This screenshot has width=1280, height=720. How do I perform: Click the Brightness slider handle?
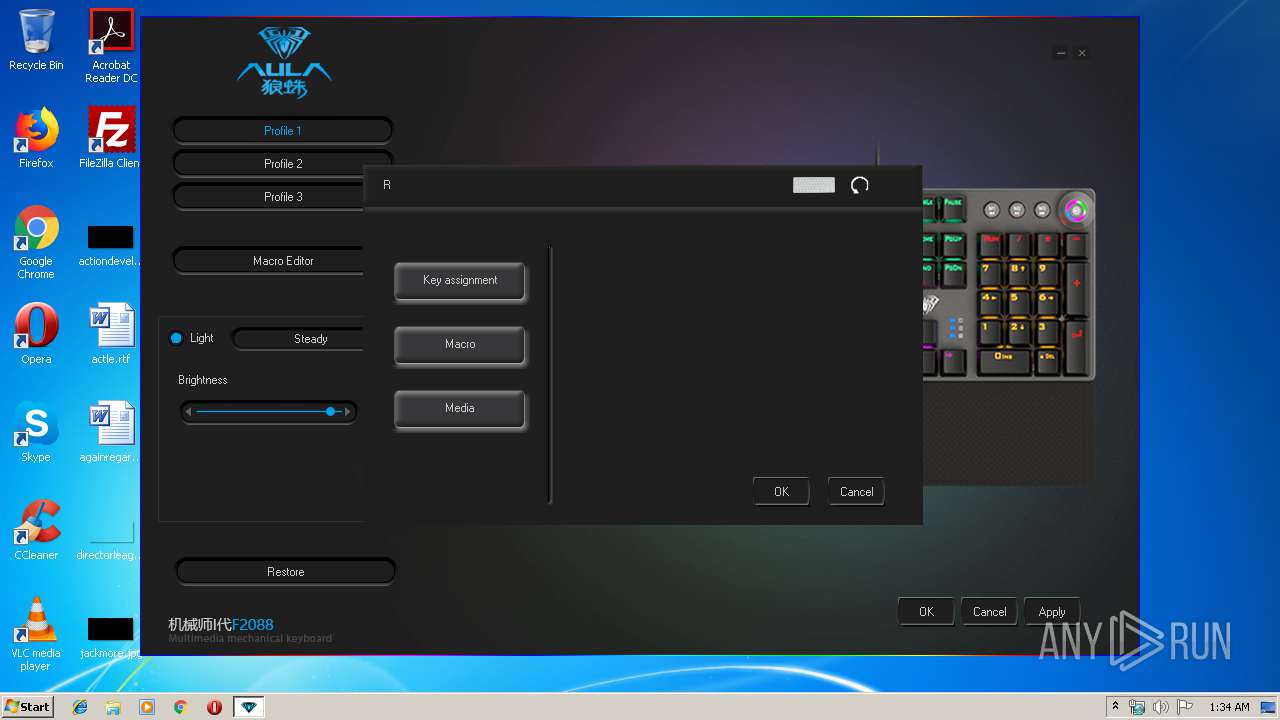[330, 411]
